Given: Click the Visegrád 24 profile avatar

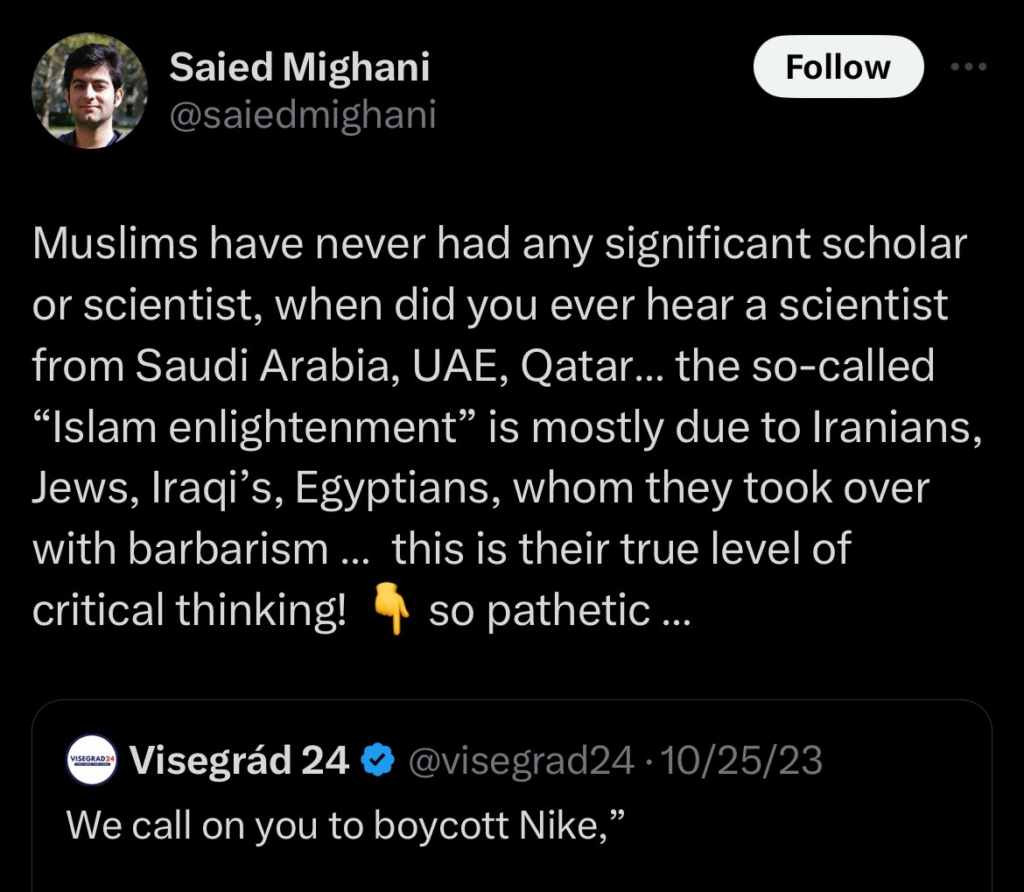Looking at the screenshot, I should pos(91,761).
